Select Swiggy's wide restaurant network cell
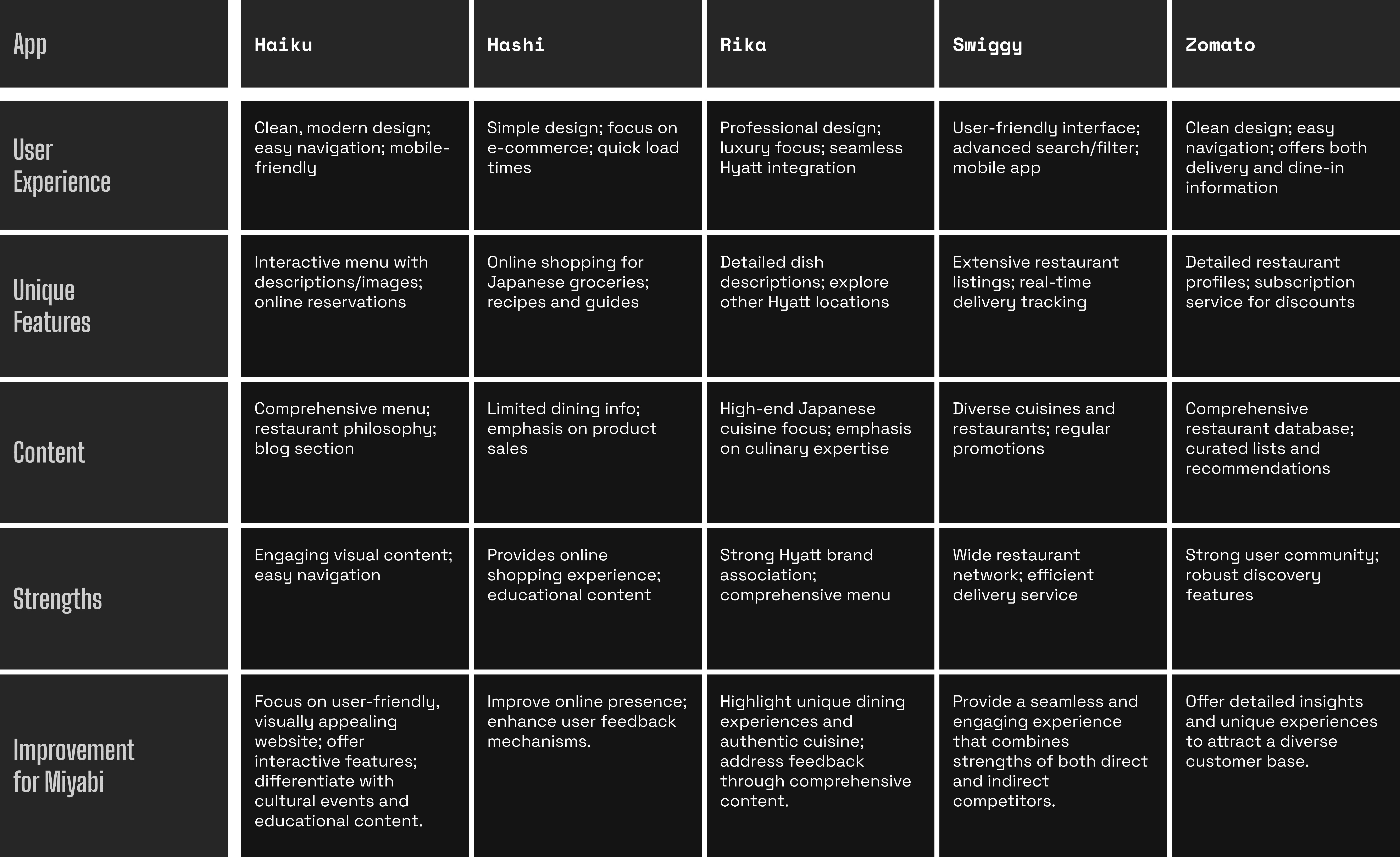 point(1053,599)
